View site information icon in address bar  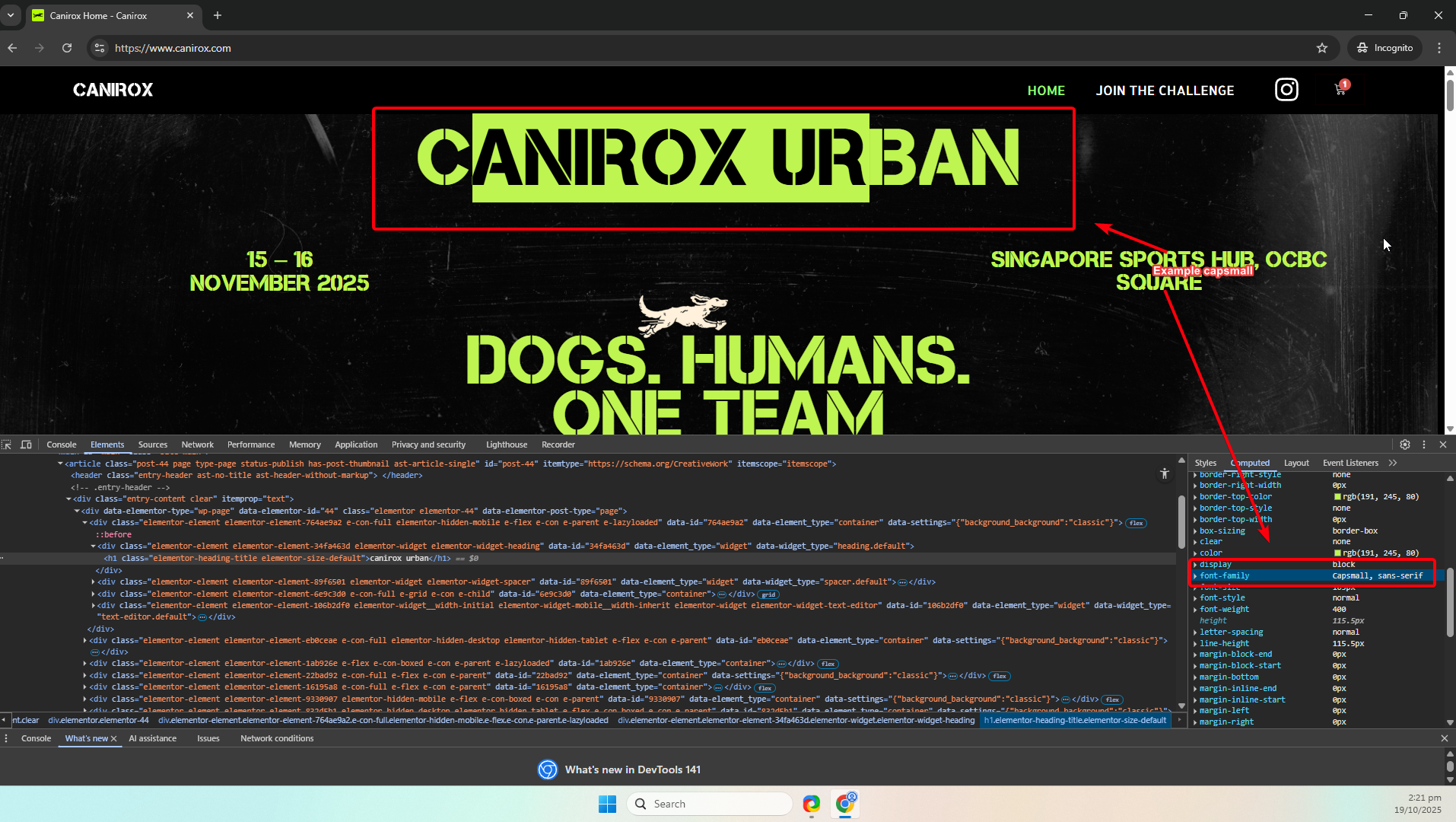99,48
